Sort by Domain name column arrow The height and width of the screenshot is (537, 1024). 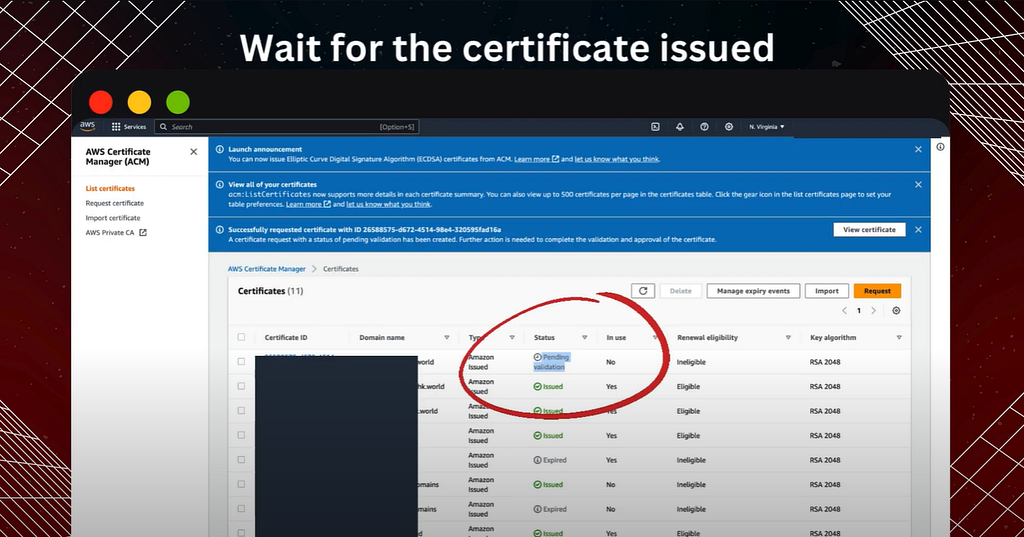click(x=447, y=338)
